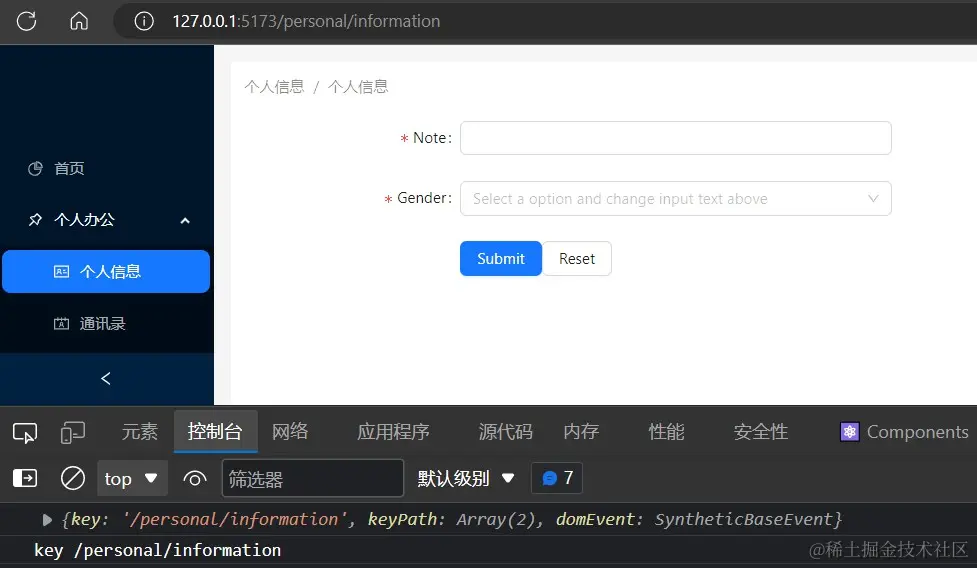977x568 pixels.
Task: Go to the browser home page icon
Action: (79, 21)
